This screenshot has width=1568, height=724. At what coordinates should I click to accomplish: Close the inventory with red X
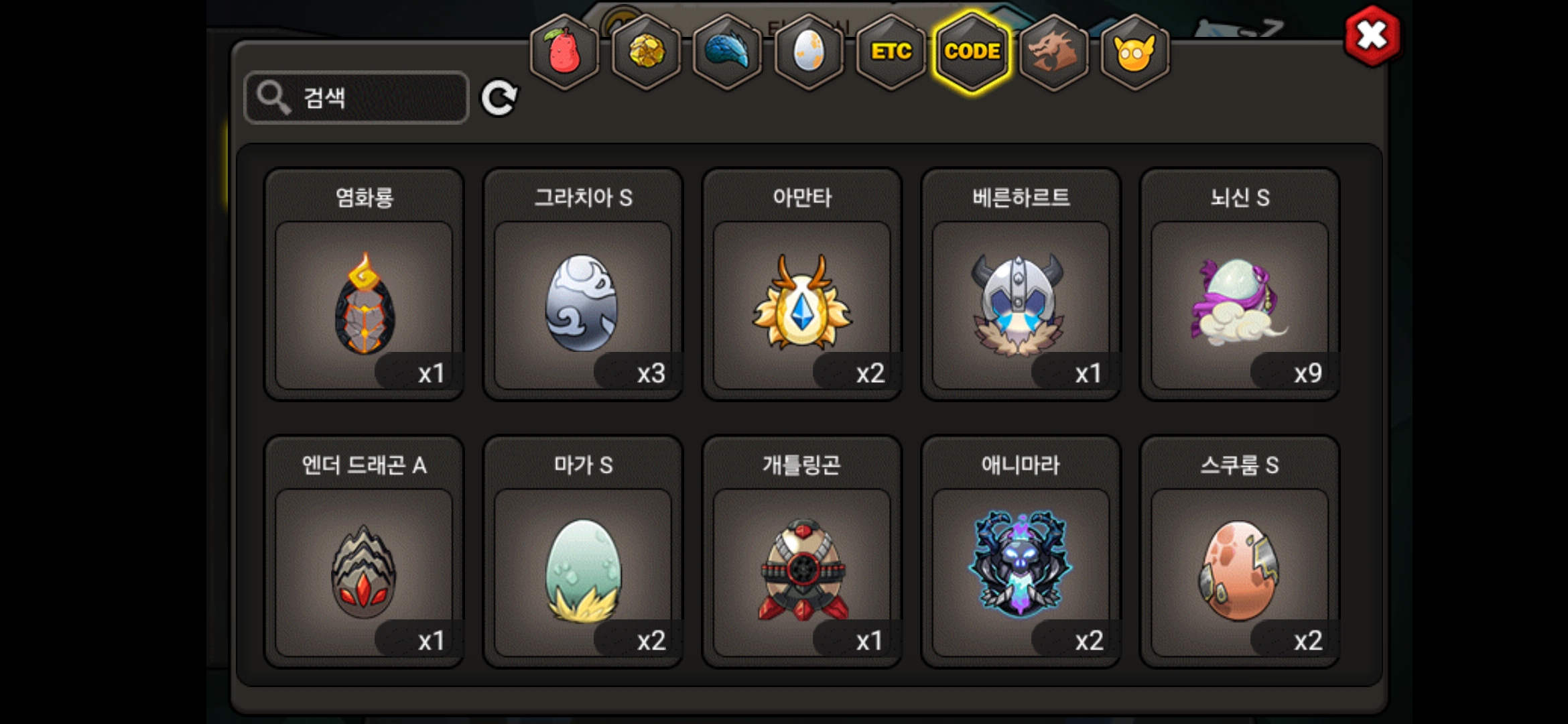(1372, 36)
